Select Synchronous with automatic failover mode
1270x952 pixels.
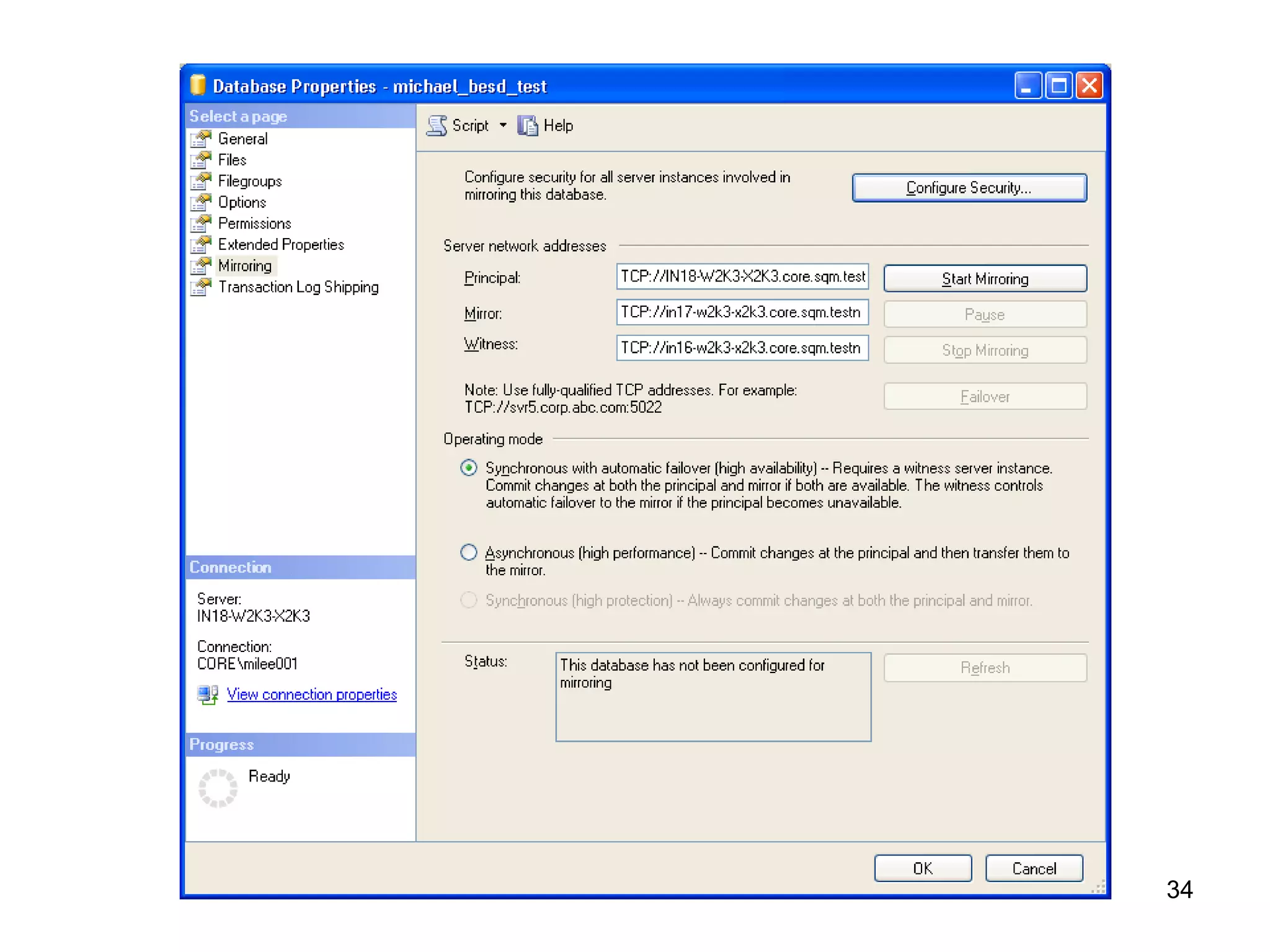click(469, 468)
